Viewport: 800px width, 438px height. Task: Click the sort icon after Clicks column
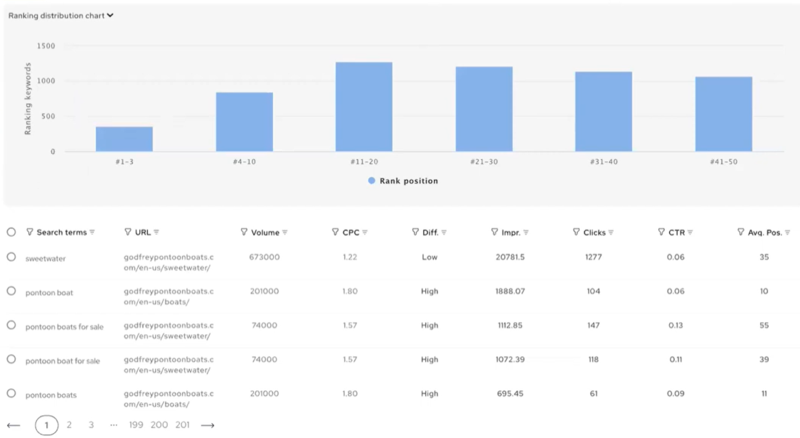click(613, 232)
